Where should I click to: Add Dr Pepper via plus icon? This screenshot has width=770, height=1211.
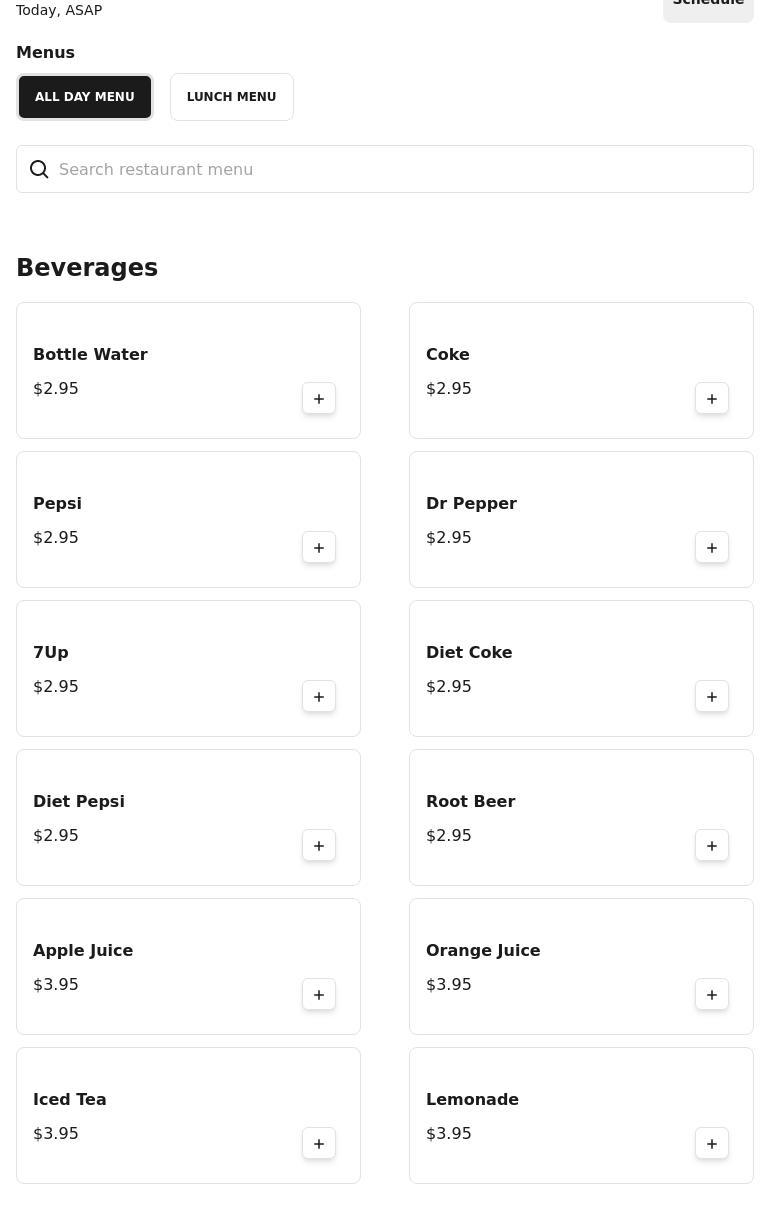[712, 548]
